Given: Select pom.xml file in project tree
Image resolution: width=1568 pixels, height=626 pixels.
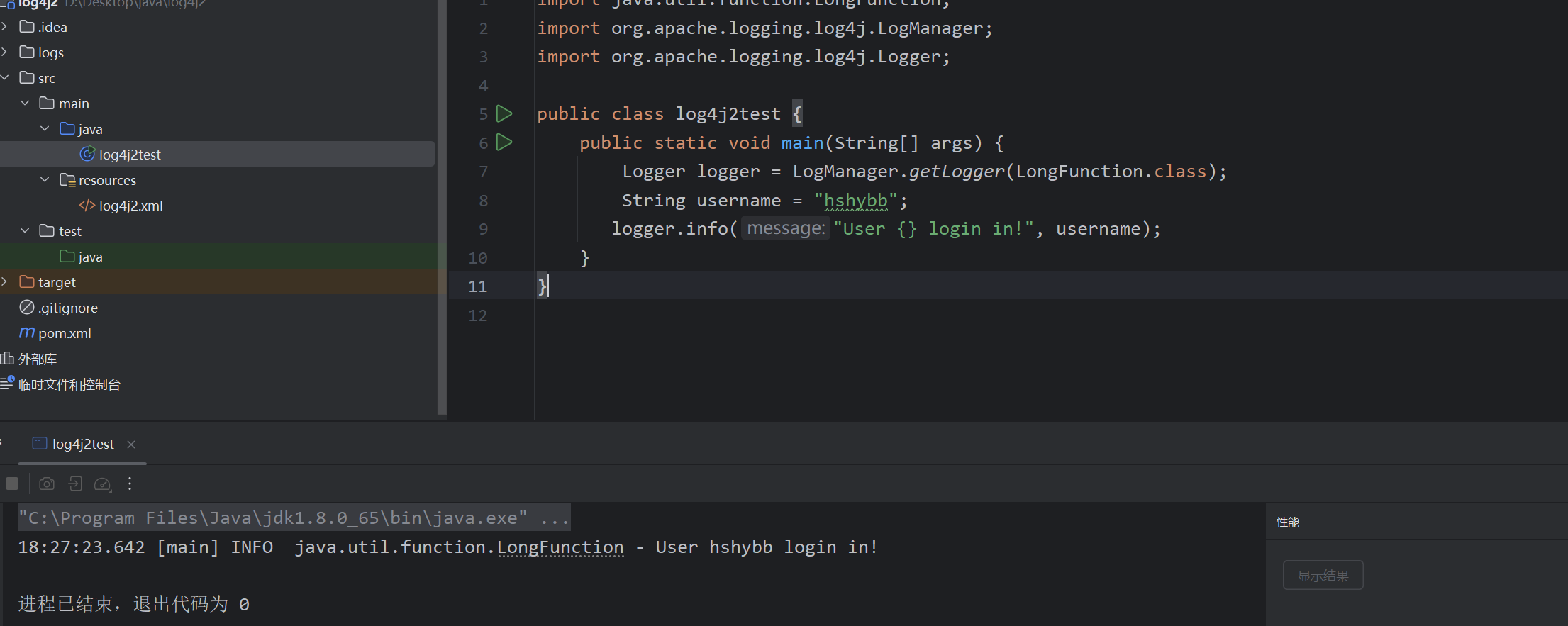Looking at the screenshot, I should (65, 333).
